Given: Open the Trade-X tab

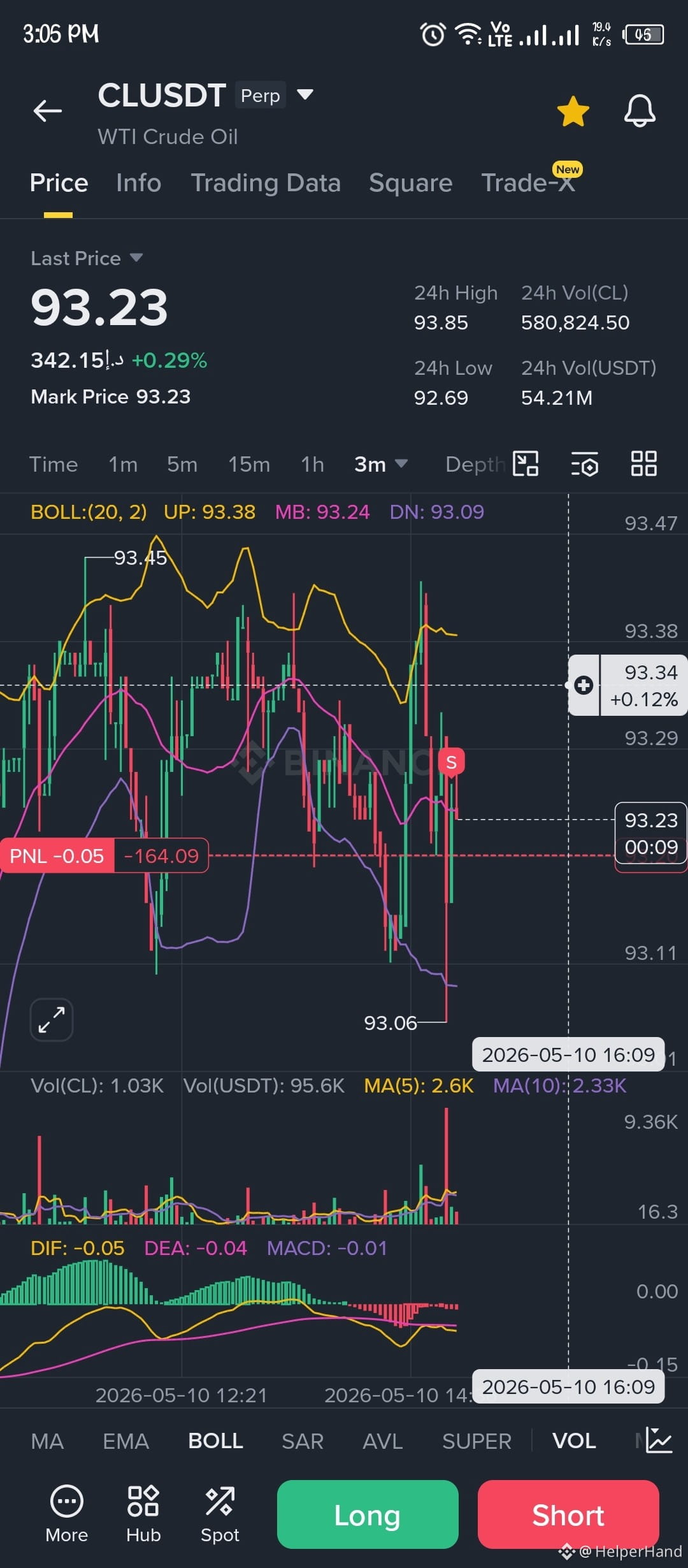Looking at the screenshot, I should (527, 183).
